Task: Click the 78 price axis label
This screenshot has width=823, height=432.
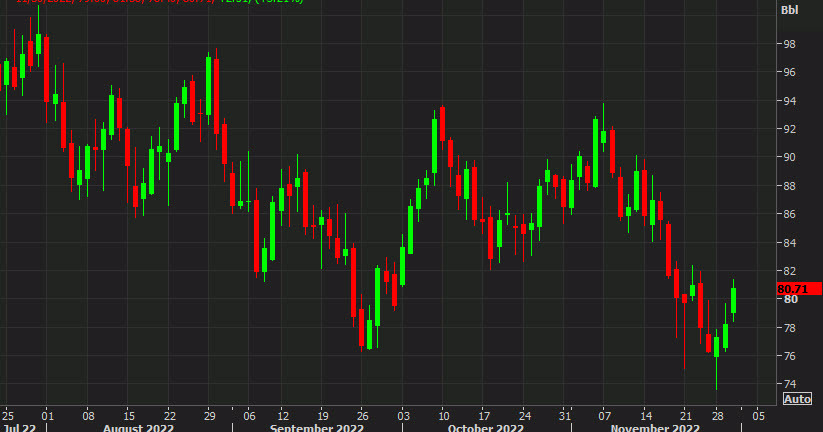Action: click(x=789, y=328)
